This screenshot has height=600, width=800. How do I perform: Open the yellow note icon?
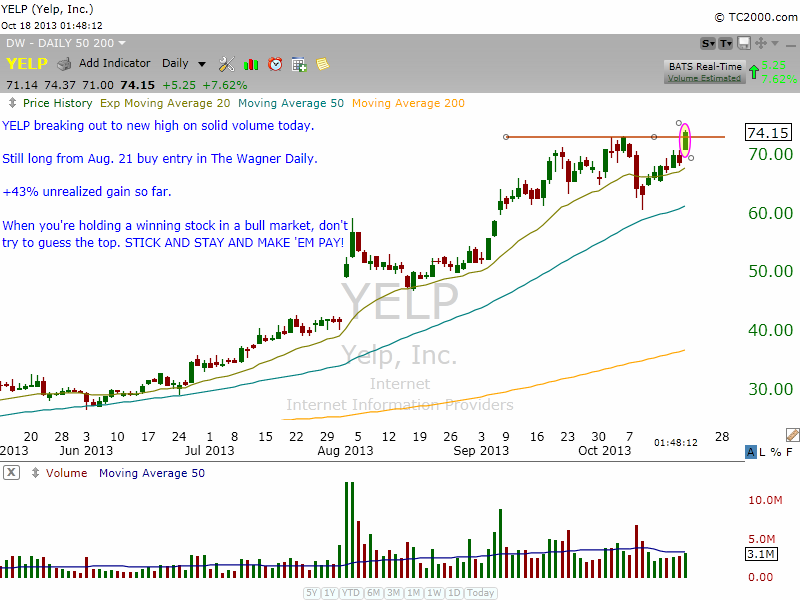click(x=322, y=64)
